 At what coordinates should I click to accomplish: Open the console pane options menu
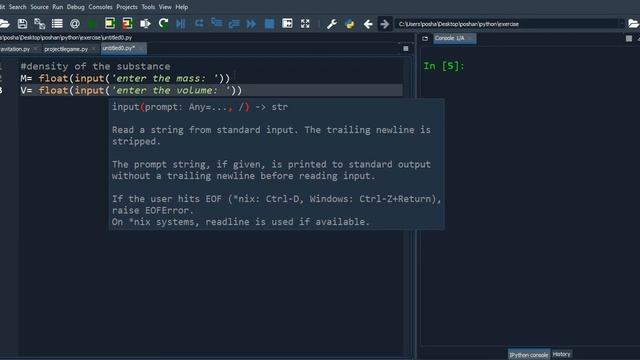[x=629, y=38]
